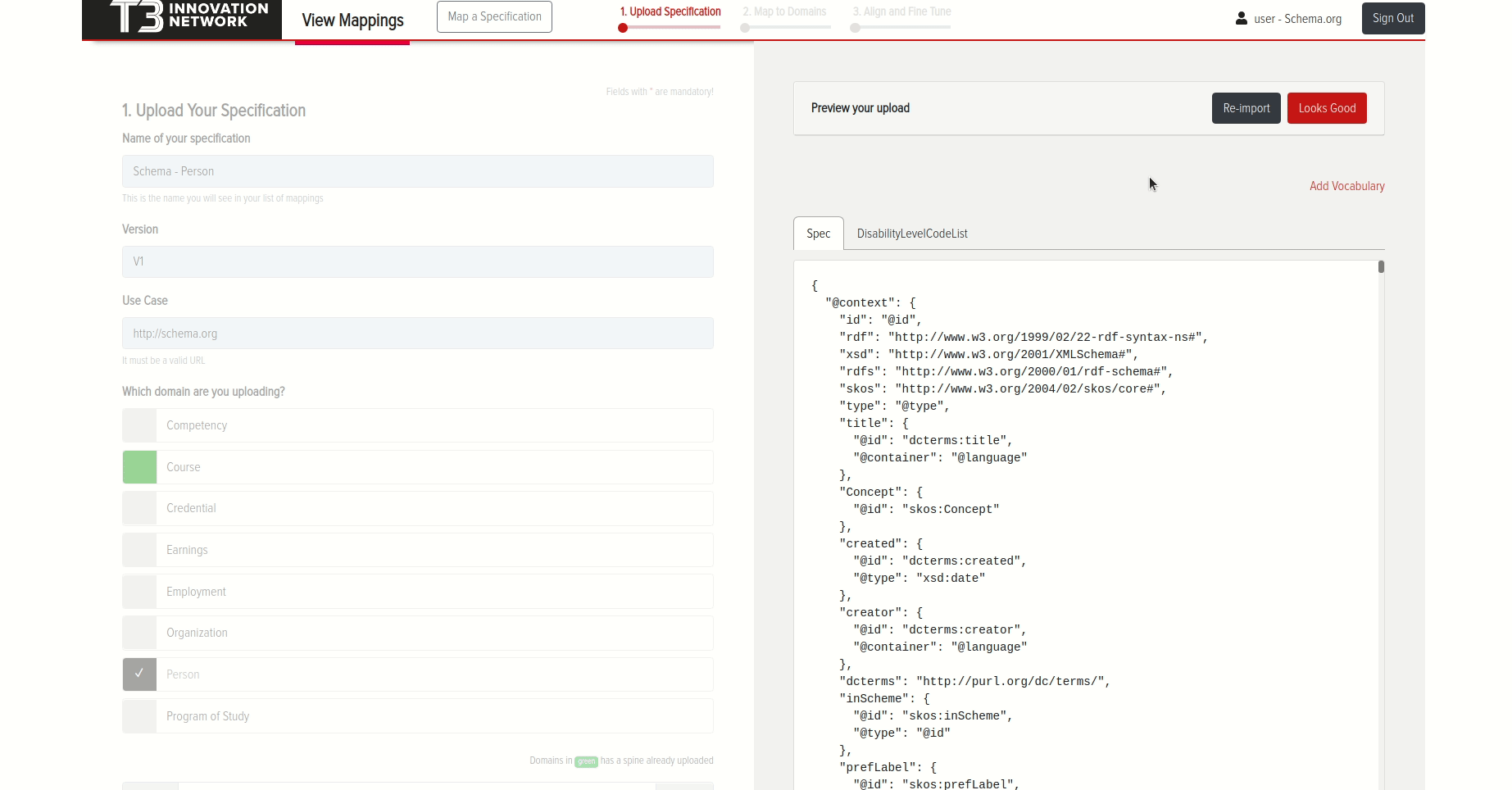Uncheck the Person domain checkbox

139,674
